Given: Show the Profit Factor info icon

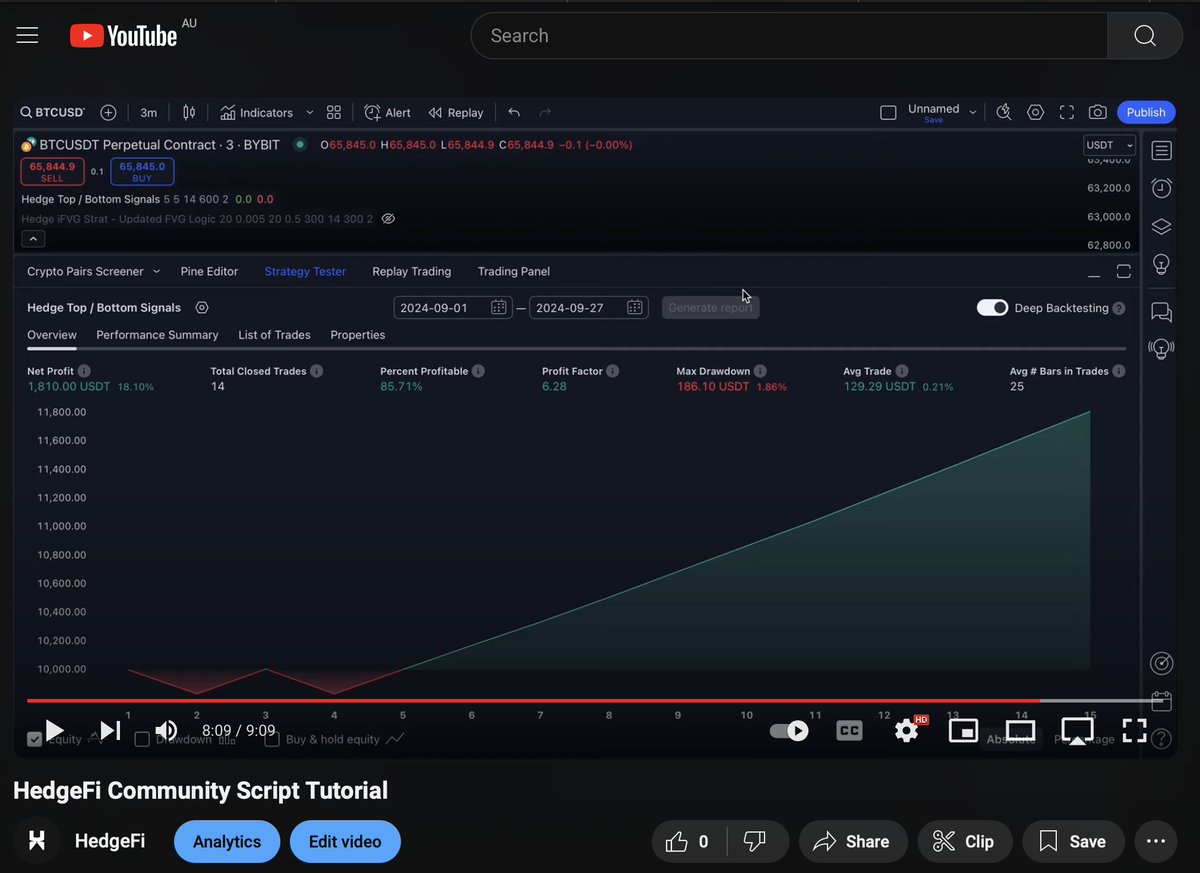Looking at the screenshot, I should click(x=612, y=371).
